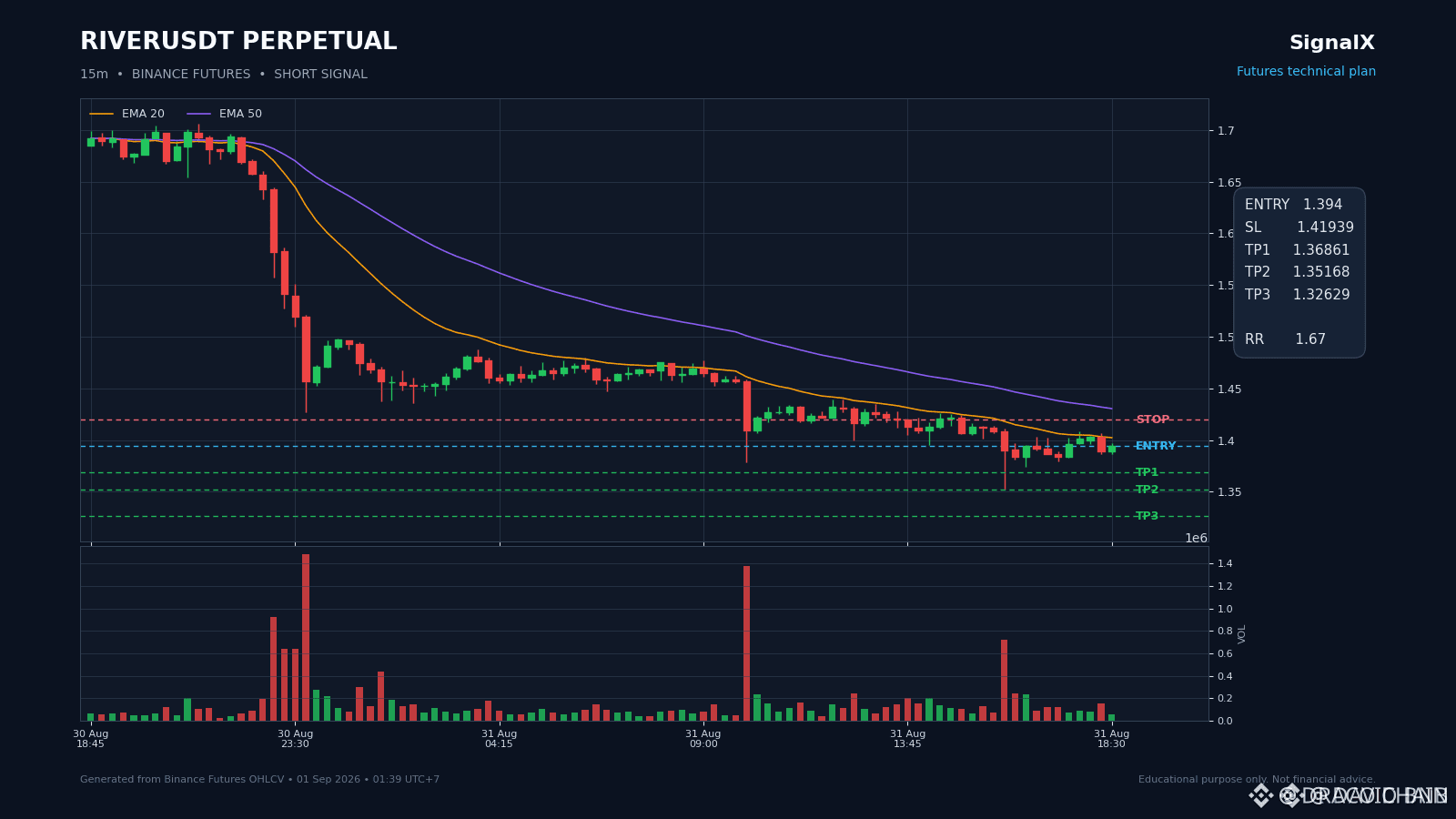
Task: Click the TP3 level label
Action: tap(1147, 516)
